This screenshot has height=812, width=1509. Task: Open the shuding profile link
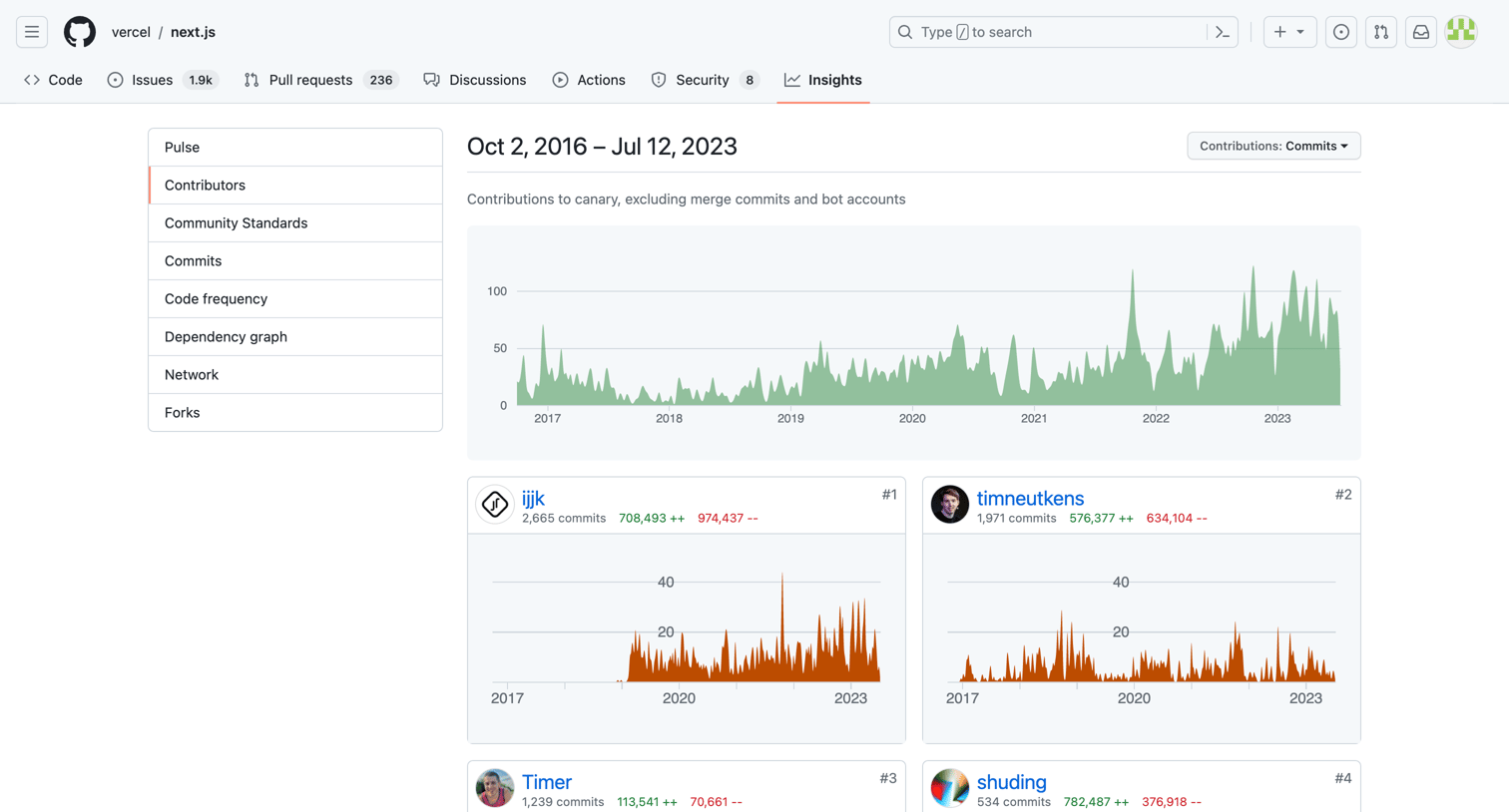pyautogui.click(x=1012, y=782)
